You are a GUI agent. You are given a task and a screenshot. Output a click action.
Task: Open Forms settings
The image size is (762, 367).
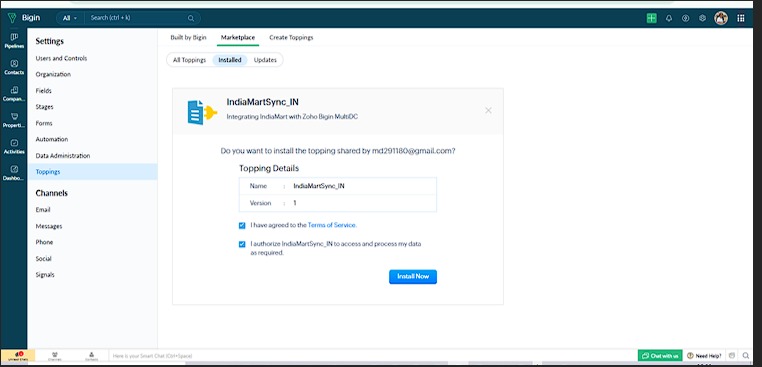[44, 123]
